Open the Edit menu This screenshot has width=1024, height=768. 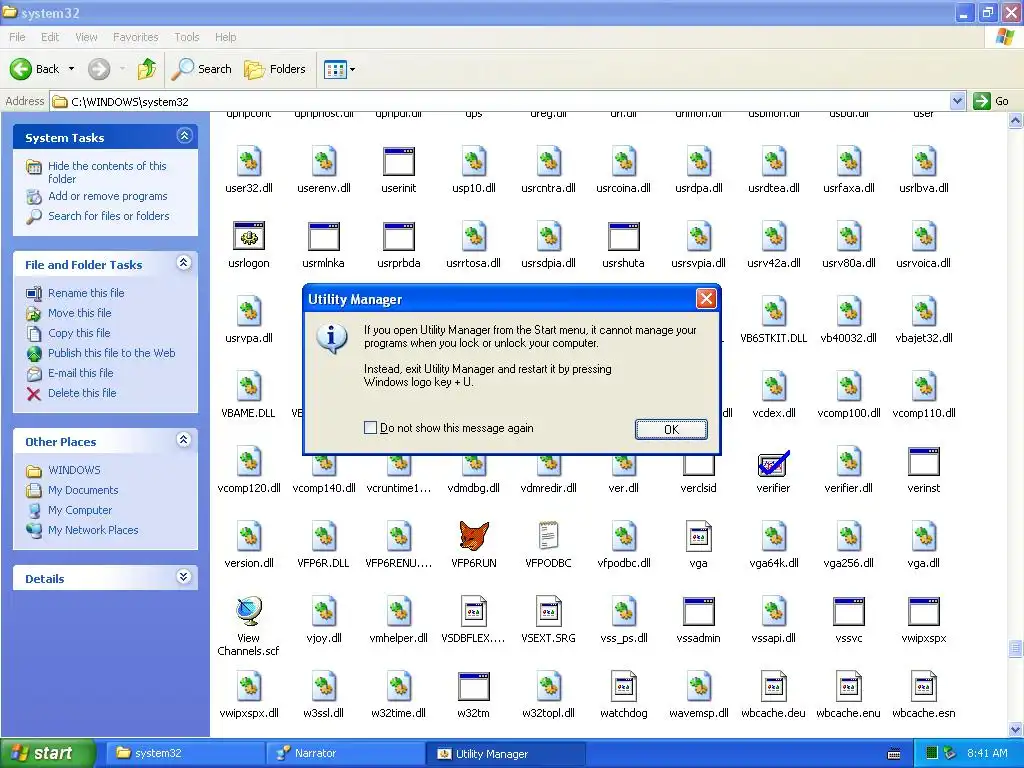50,37
